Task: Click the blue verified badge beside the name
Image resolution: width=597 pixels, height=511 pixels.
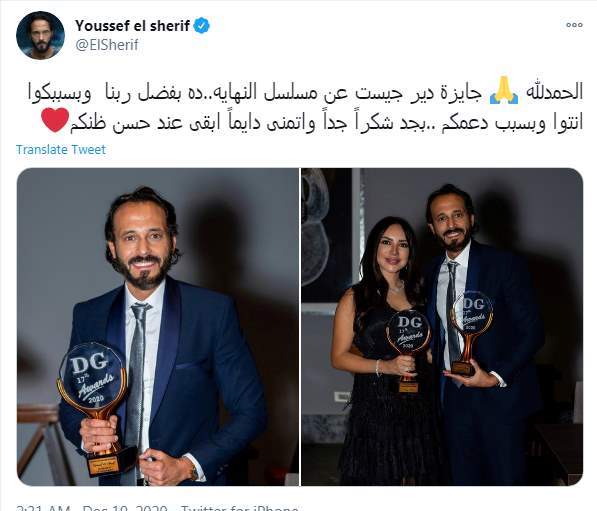Action: pyautogui.click(x=201, y=26)
